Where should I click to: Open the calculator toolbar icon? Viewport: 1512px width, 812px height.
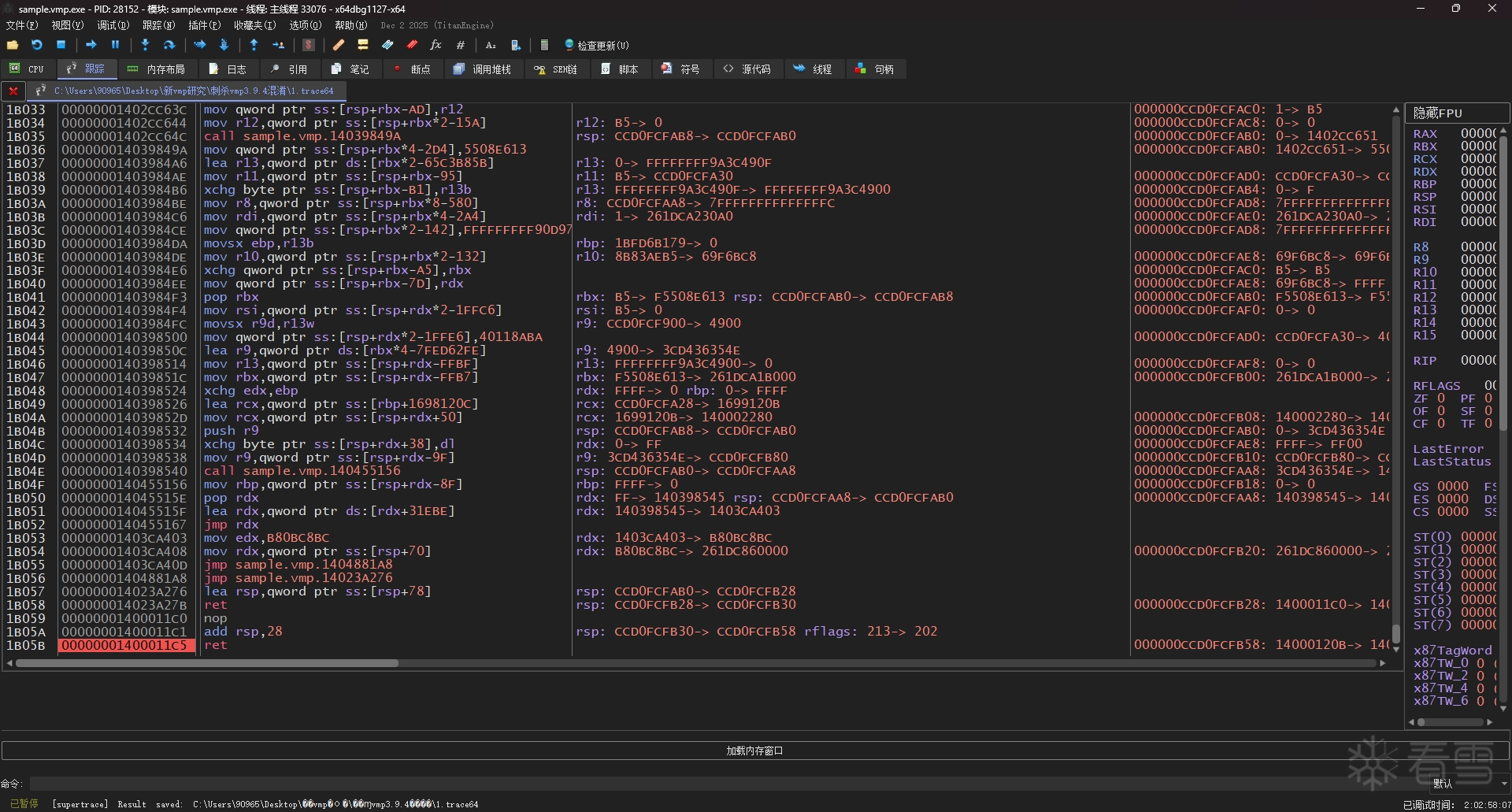tap(544, 45)
